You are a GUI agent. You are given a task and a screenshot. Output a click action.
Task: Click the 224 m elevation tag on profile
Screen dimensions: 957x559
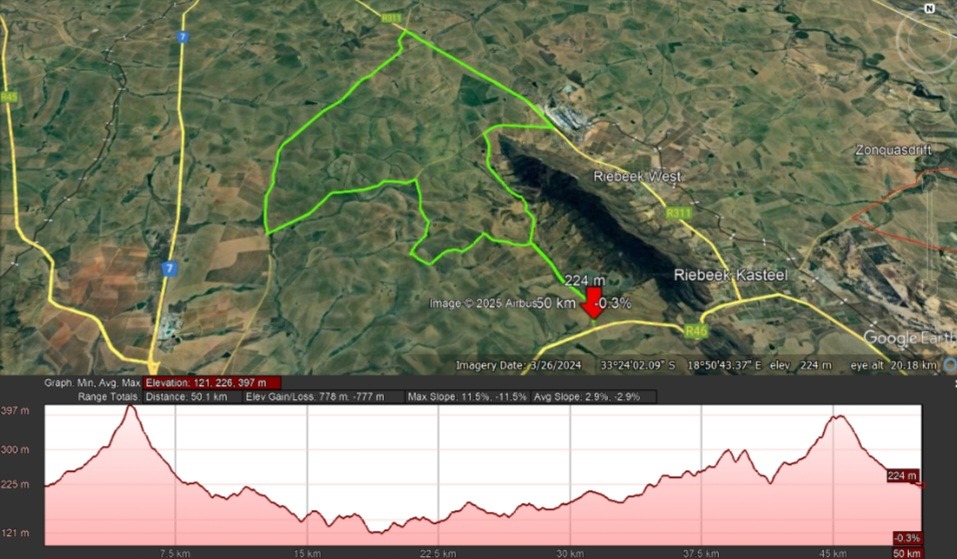pos(902,476)
